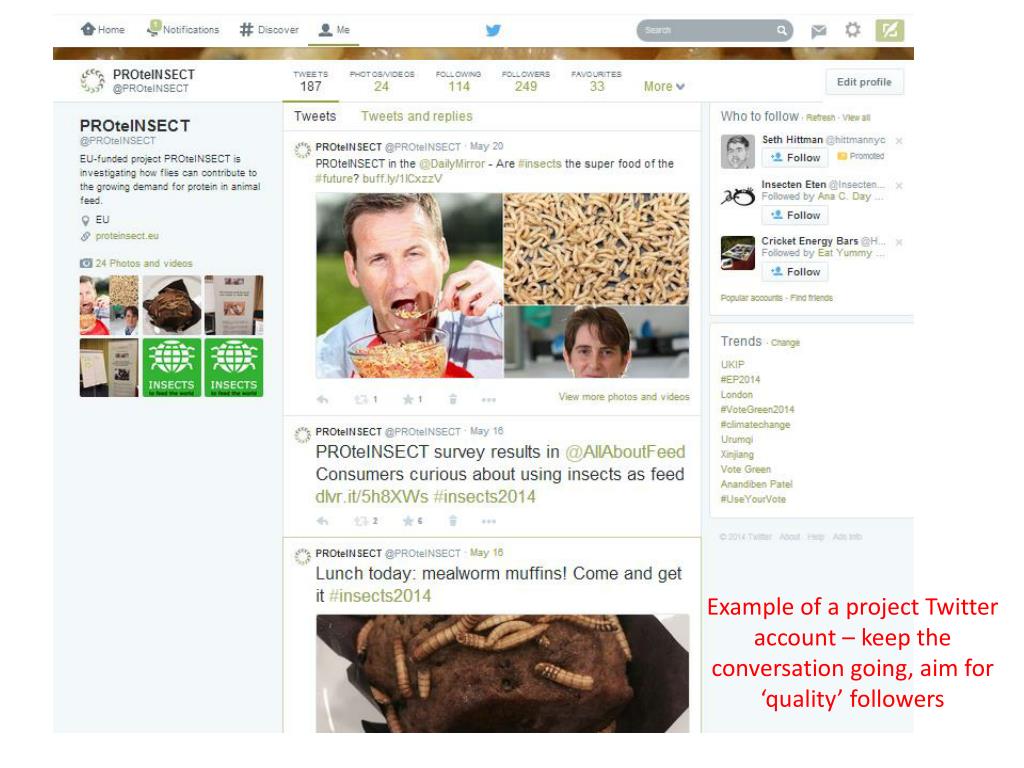The image size is (1024, 768).
Task: Open more options on survey results tweet
Action: click(488, 521)
